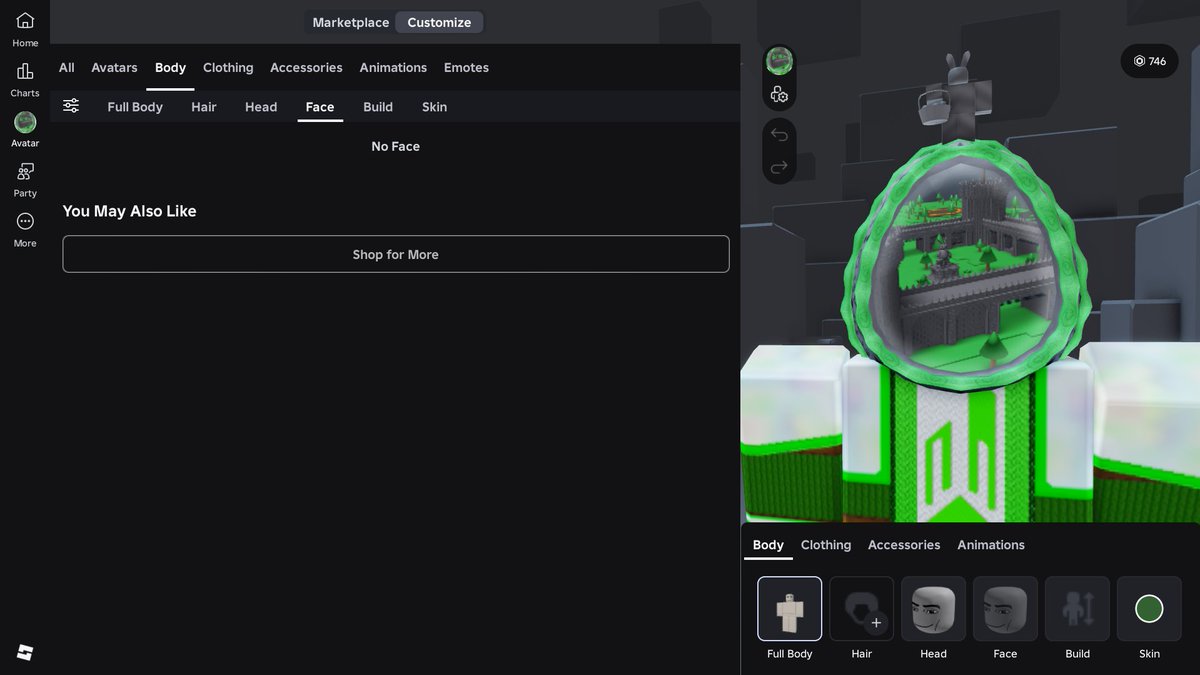This screenshot has width=1200, height=675.
Task: Open avatar body settings icon
Action: (779, 95)
